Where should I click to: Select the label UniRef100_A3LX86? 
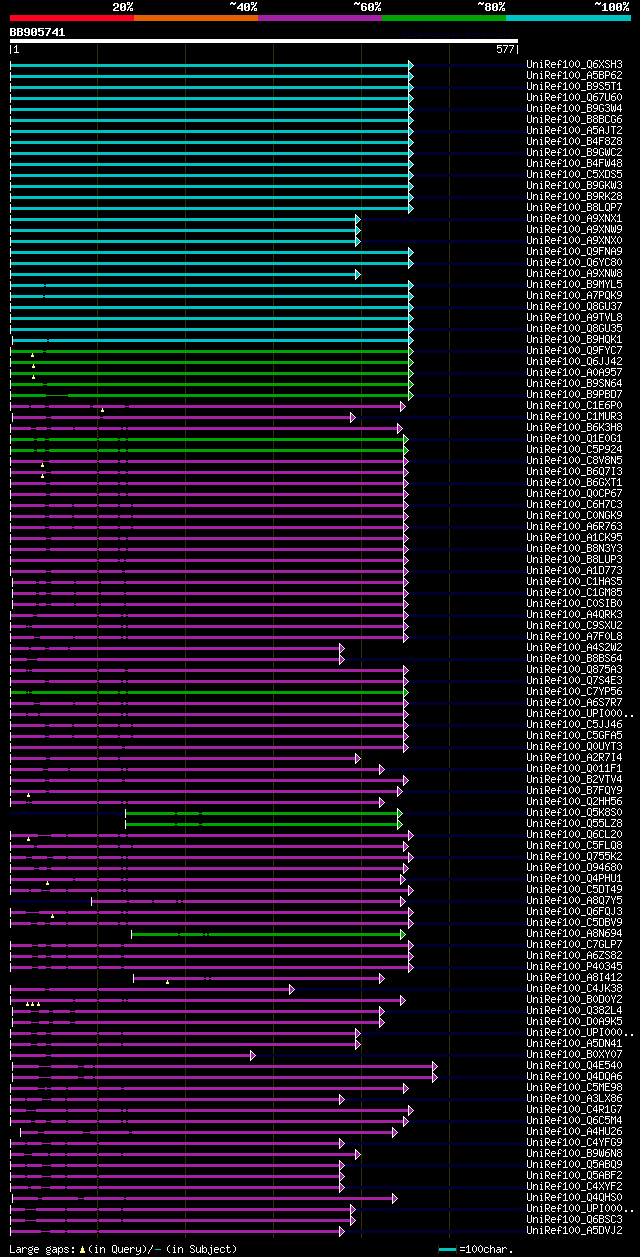click(x=574, y=1098)
